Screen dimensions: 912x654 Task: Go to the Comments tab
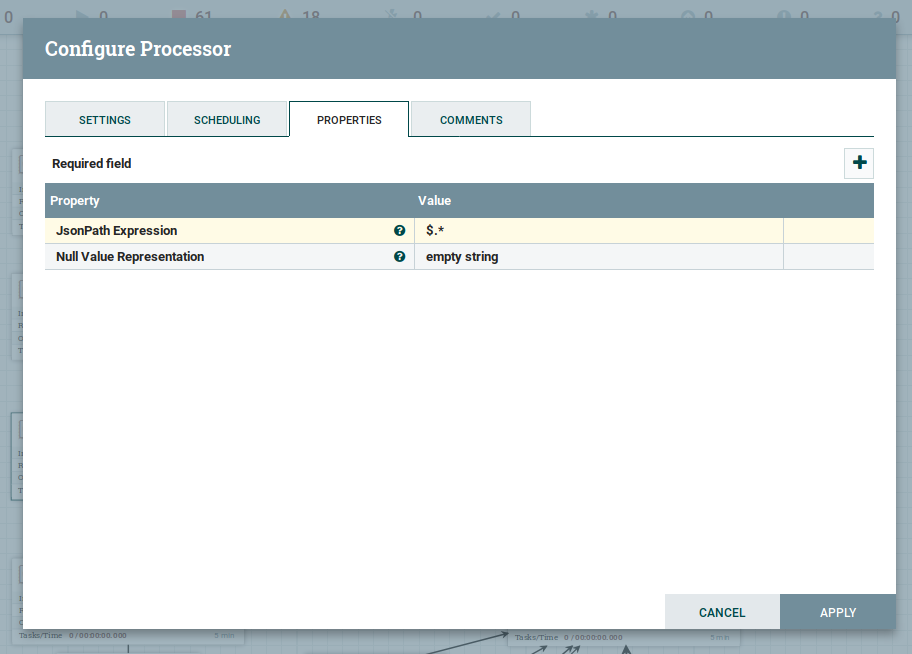coord(471,120)
